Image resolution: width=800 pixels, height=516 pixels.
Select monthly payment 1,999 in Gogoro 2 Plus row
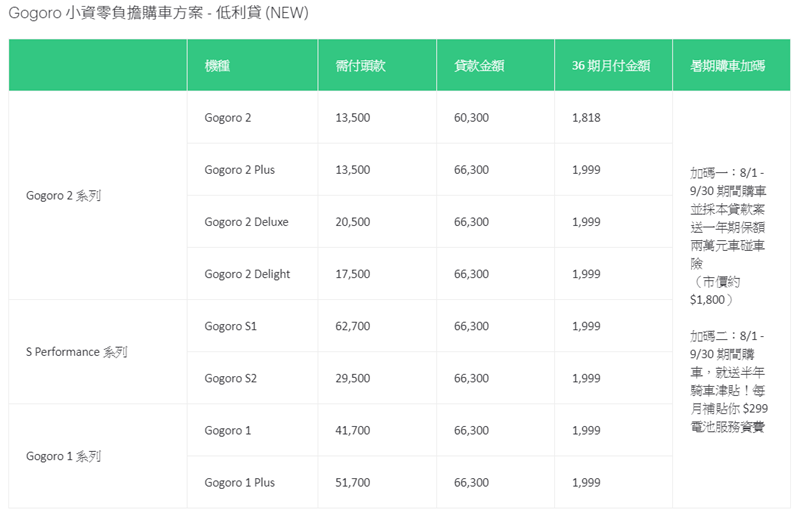click(586, 169)
